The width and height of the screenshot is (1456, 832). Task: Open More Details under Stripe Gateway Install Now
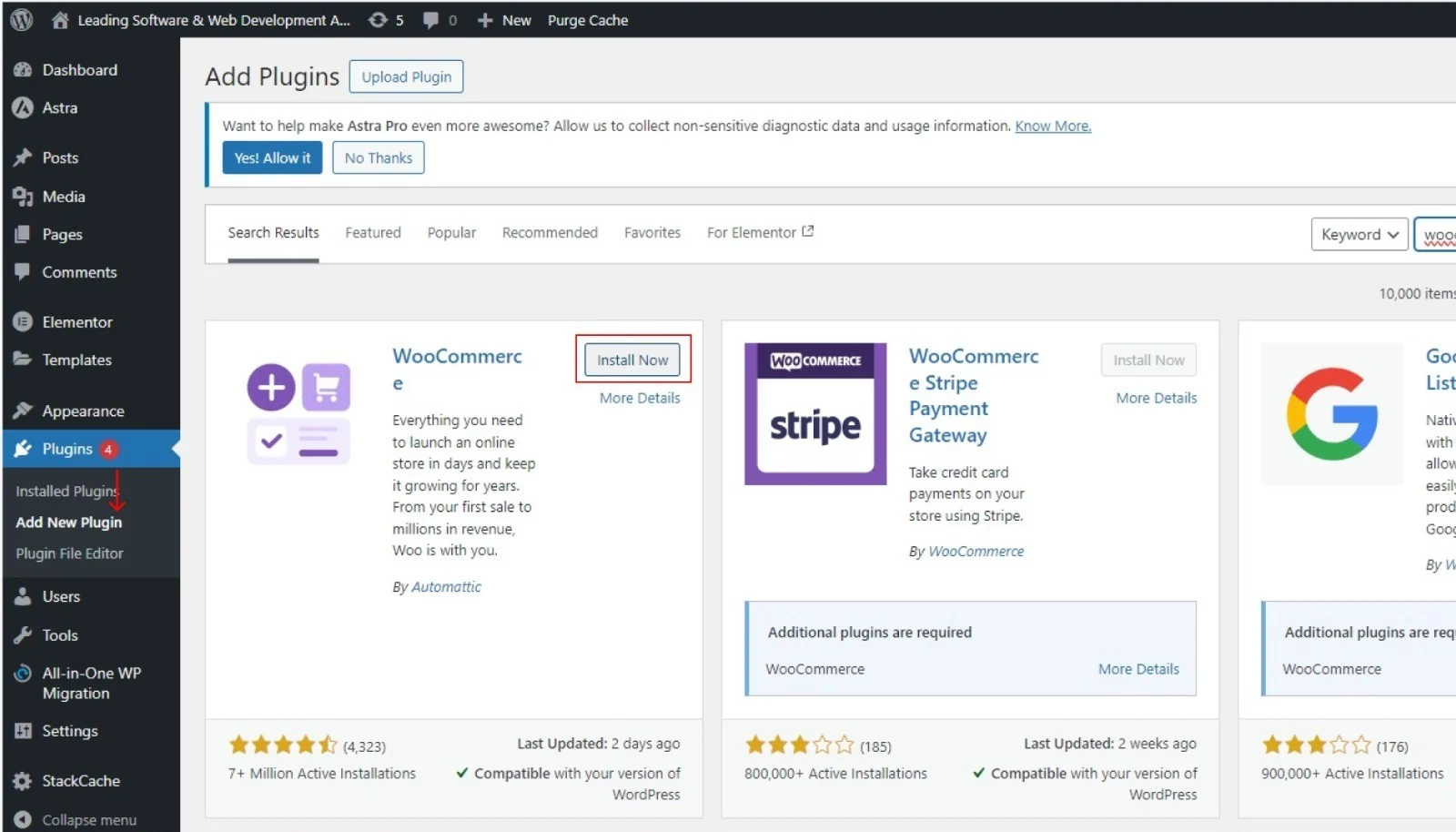click(x=1157, y=398)
